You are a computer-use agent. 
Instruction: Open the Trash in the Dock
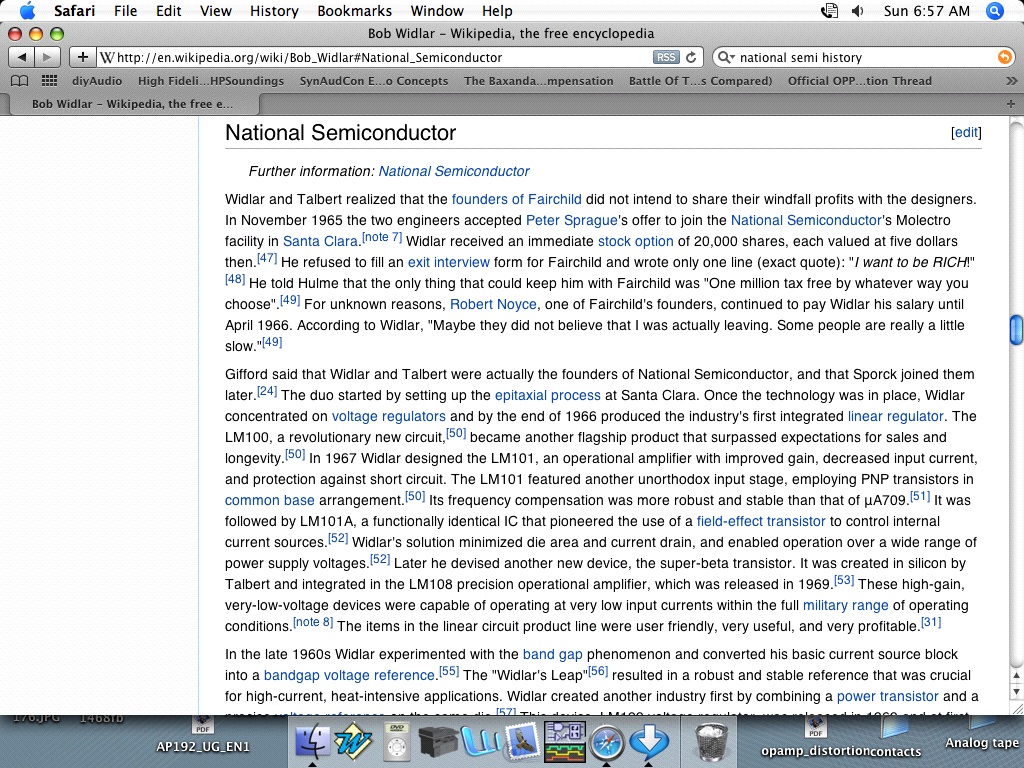pyautogui.click(x=712, y=743)
